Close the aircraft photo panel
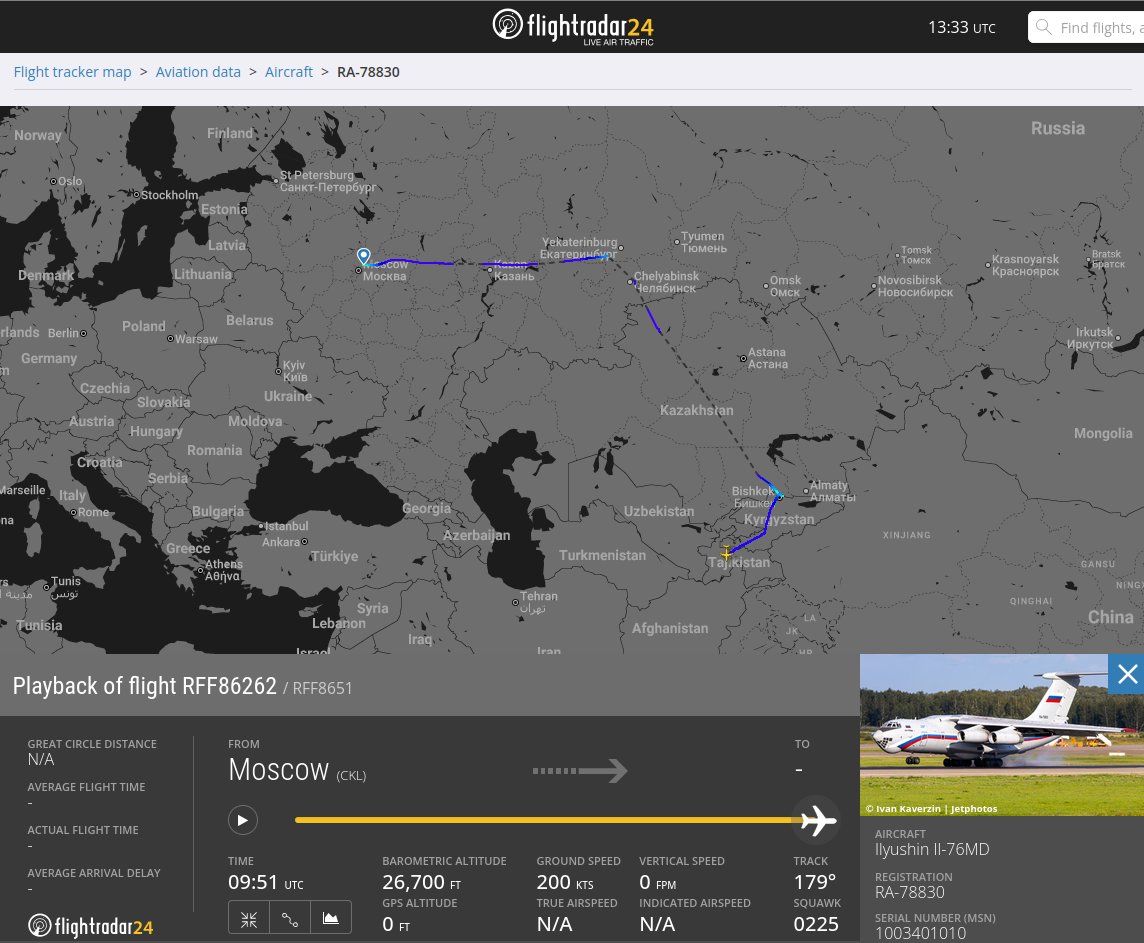Image resolution: width=1144 pixels, height=943 pixels. [x=1126, y=674]
